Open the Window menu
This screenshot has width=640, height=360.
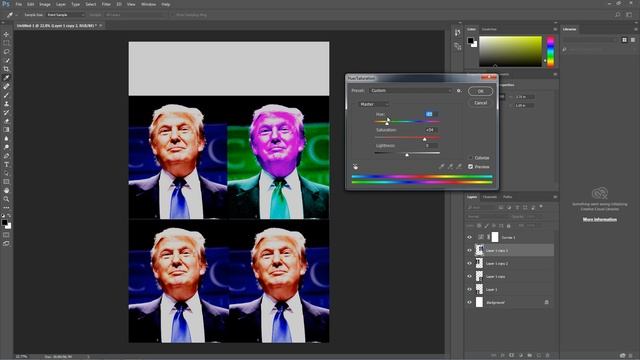149,4
